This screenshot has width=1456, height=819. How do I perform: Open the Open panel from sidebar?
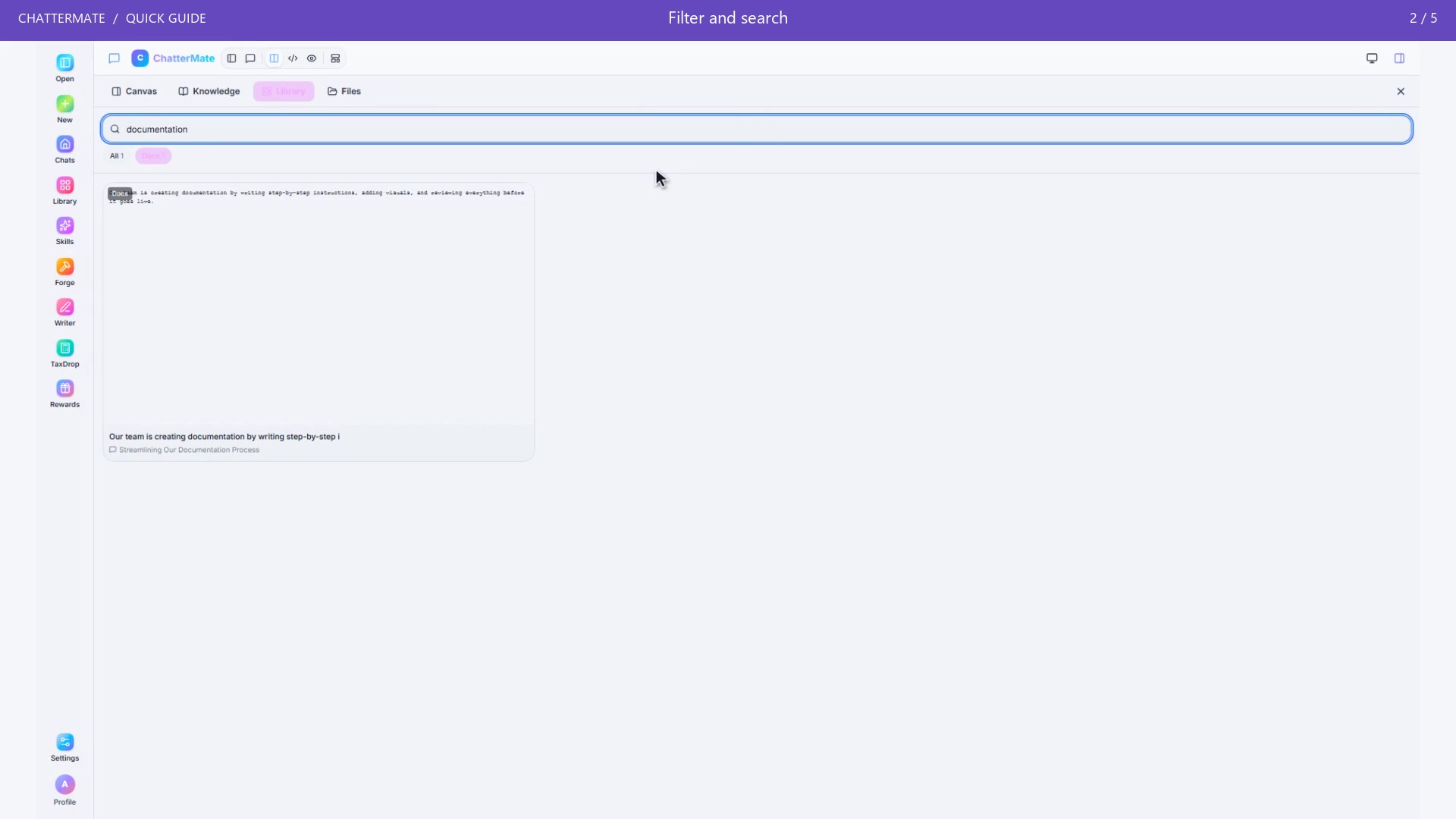[64, 68]
